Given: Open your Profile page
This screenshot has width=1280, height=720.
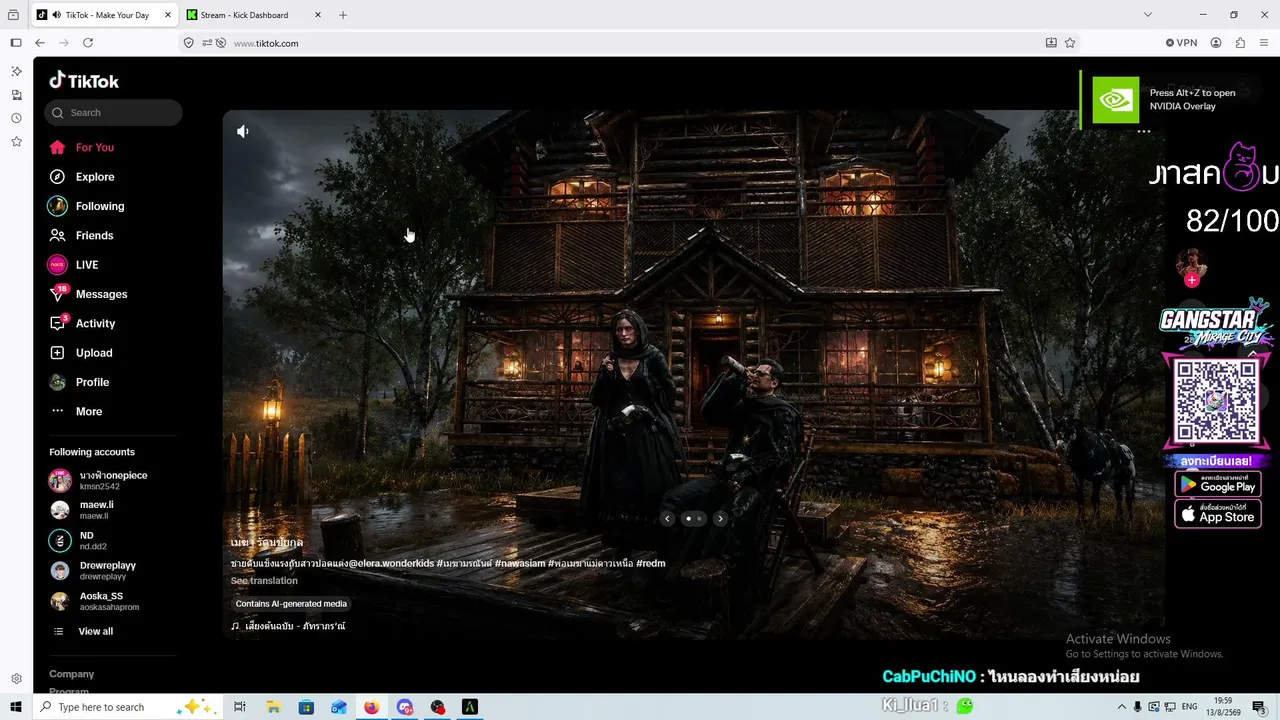Looking at the screenshot, I should (x=79, y=382).
